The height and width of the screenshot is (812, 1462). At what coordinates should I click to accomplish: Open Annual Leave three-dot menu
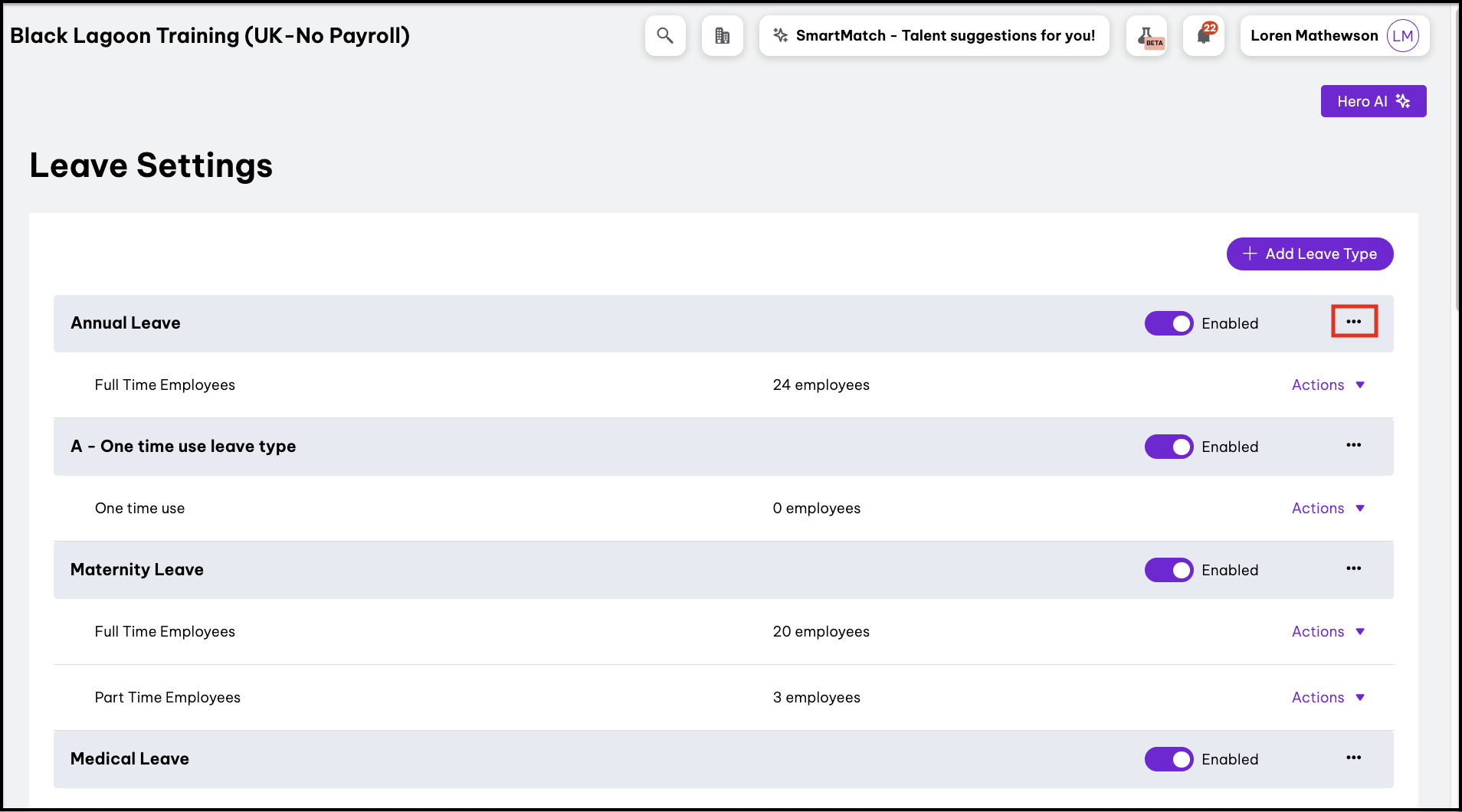pyautogui.click(x=1354, y=322)
